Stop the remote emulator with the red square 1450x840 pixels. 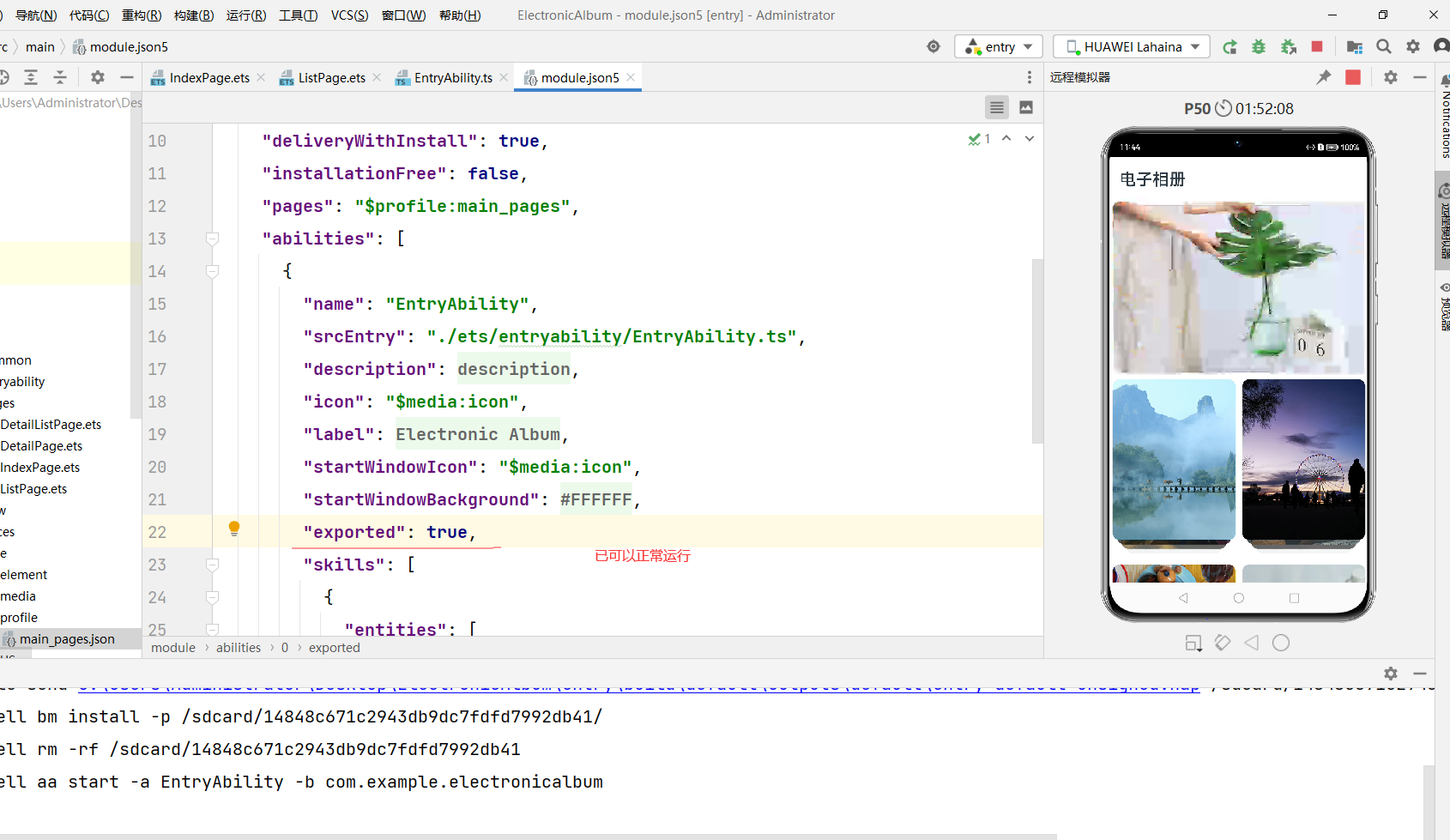(x=1353, y=77)
